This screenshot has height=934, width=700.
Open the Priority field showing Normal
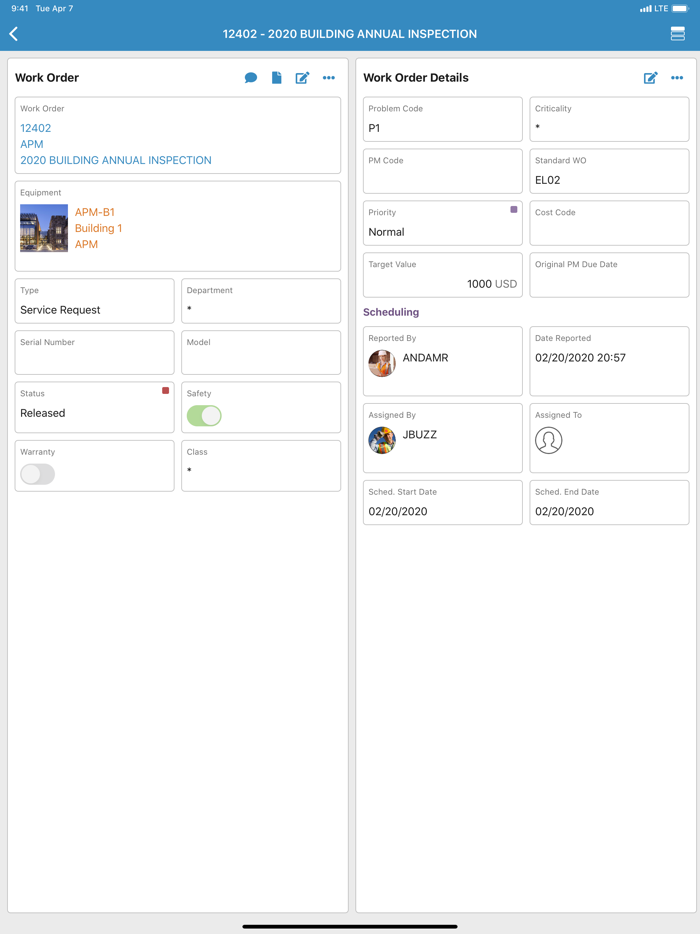pyautogui.click(x=442, y=223)
